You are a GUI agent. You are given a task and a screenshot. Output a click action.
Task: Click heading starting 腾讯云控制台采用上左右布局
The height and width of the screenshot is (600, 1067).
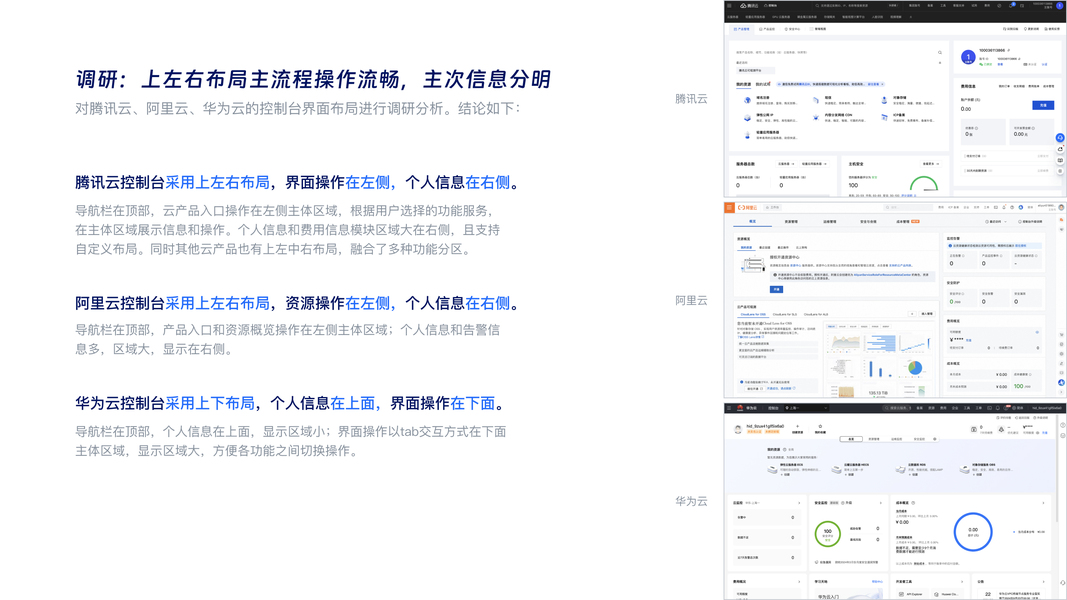coord(297,182)
